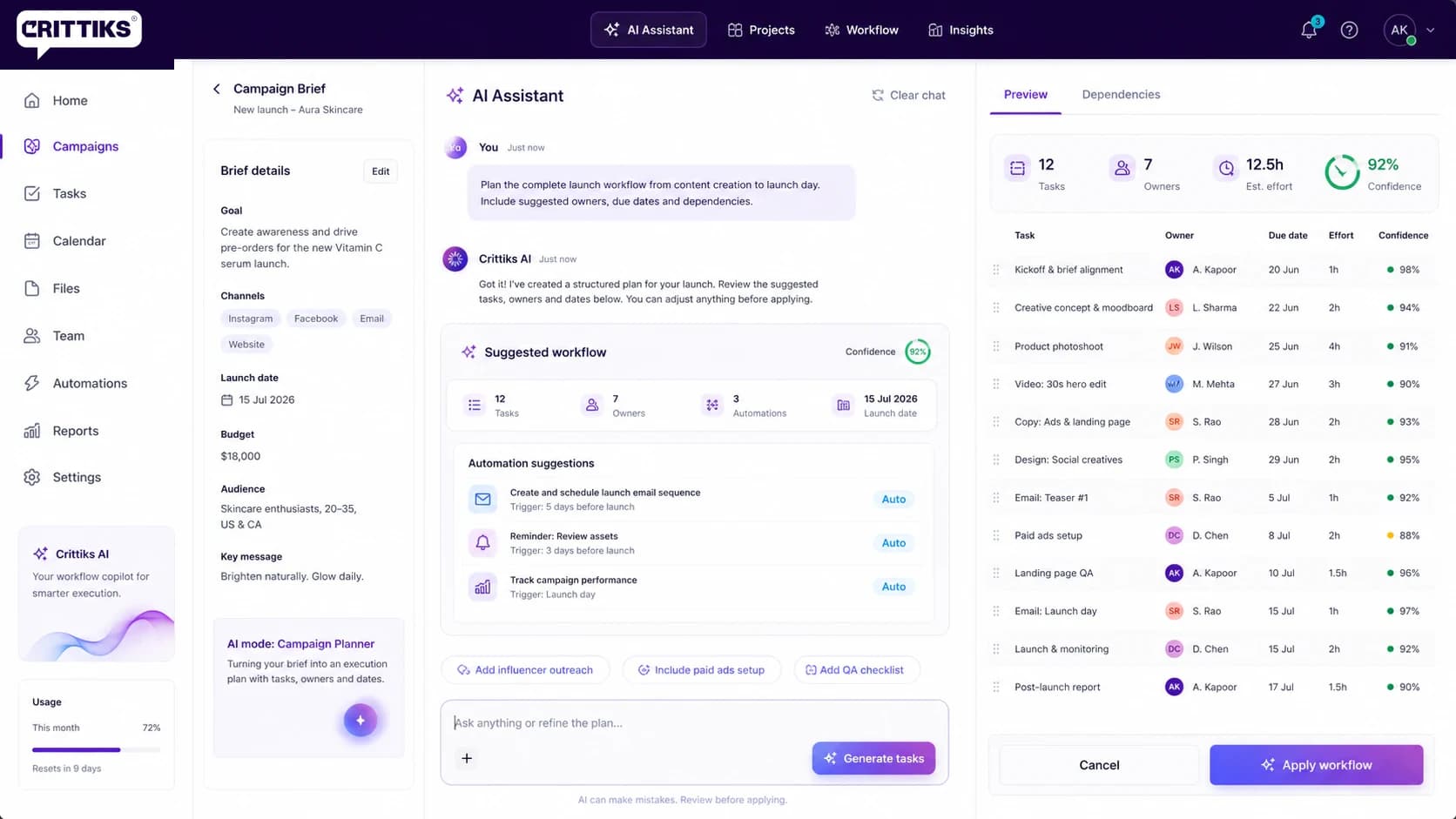The height and width of the screenshot is (819, 1456).
Task: Click the Reports chart icon
Action: [x=32, y=431]
